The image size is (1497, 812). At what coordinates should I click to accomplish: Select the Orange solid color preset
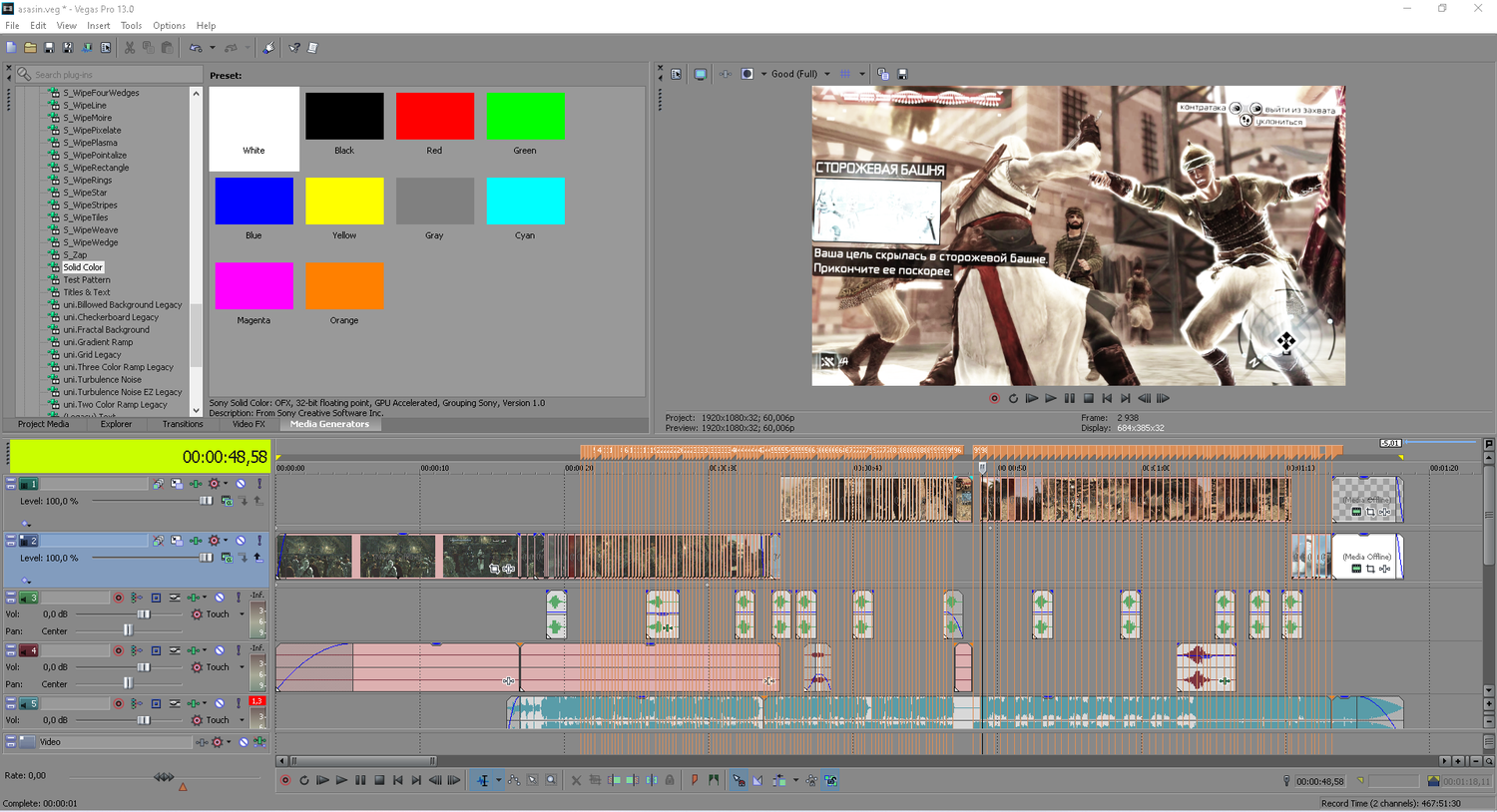pyautogui.click(x=344, y=294)
